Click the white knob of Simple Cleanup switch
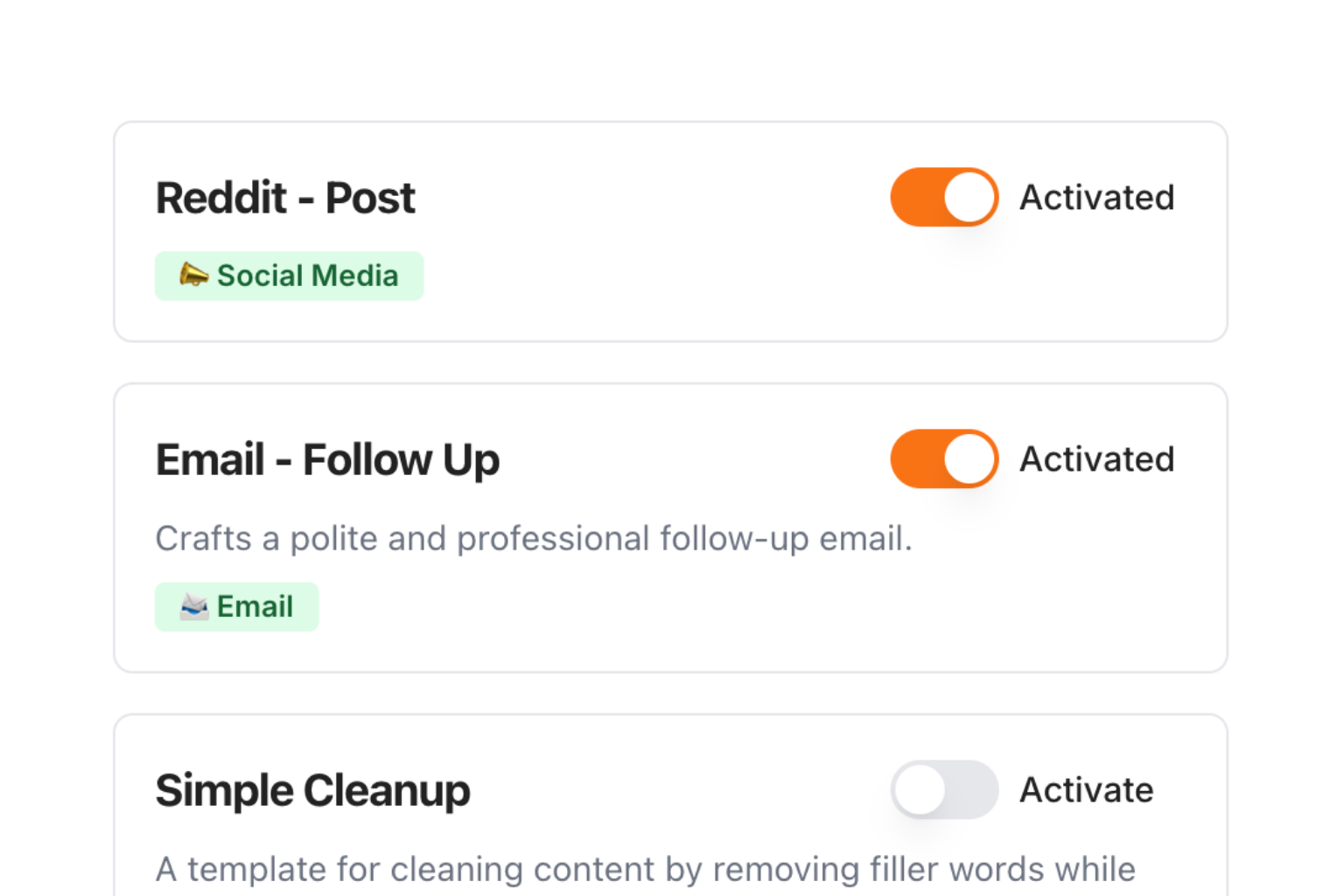This screenshot has height=896, width=1344. click(x=920, y=789)
